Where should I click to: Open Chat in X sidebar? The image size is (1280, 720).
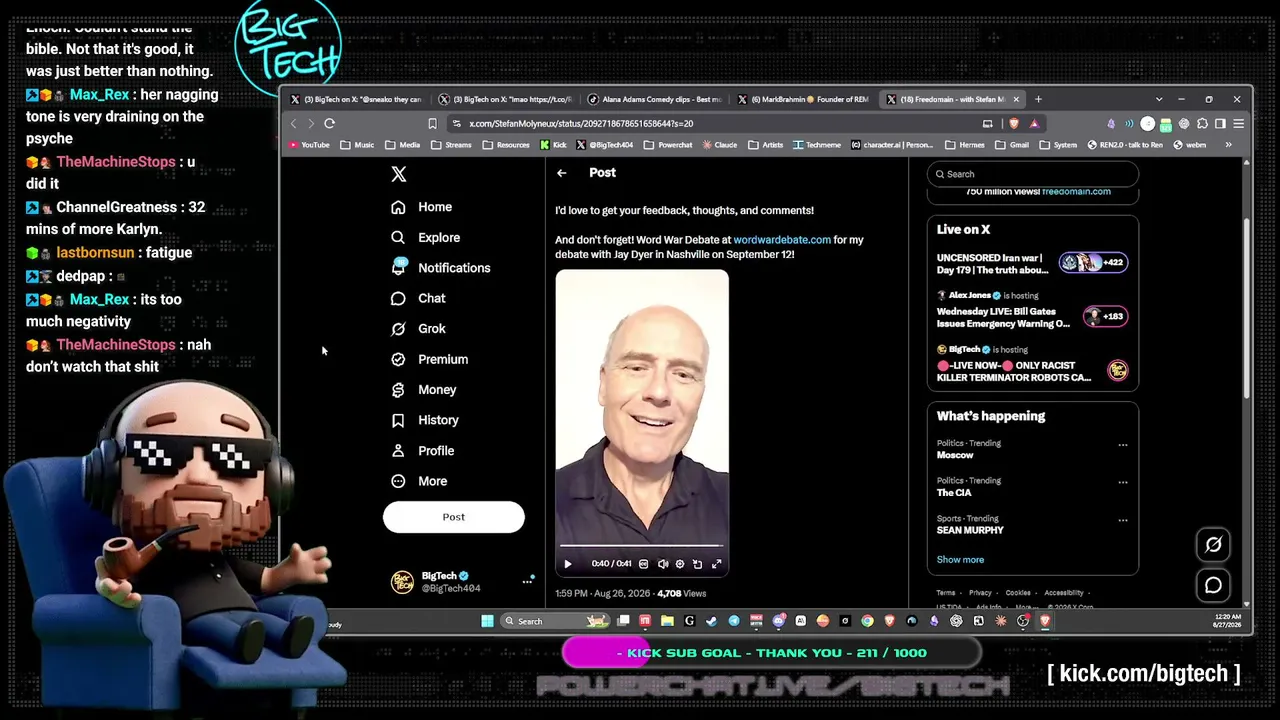click(419, 298)
